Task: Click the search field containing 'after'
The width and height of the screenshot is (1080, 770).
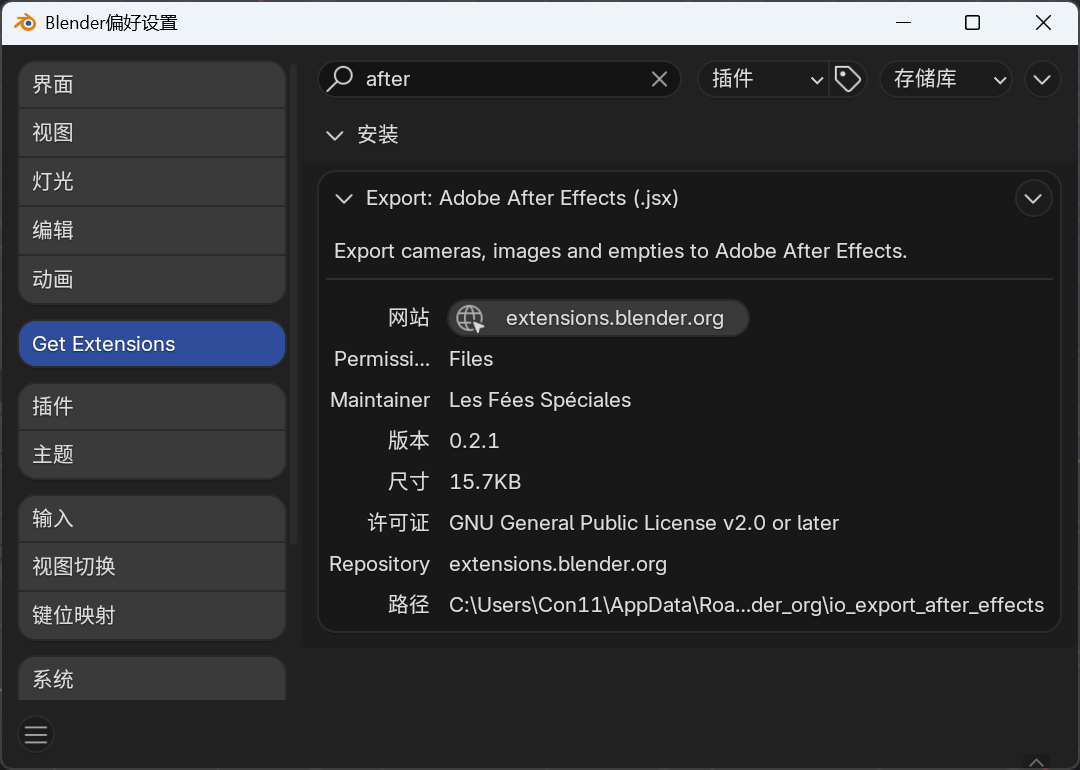Action: tap(499, 79)
